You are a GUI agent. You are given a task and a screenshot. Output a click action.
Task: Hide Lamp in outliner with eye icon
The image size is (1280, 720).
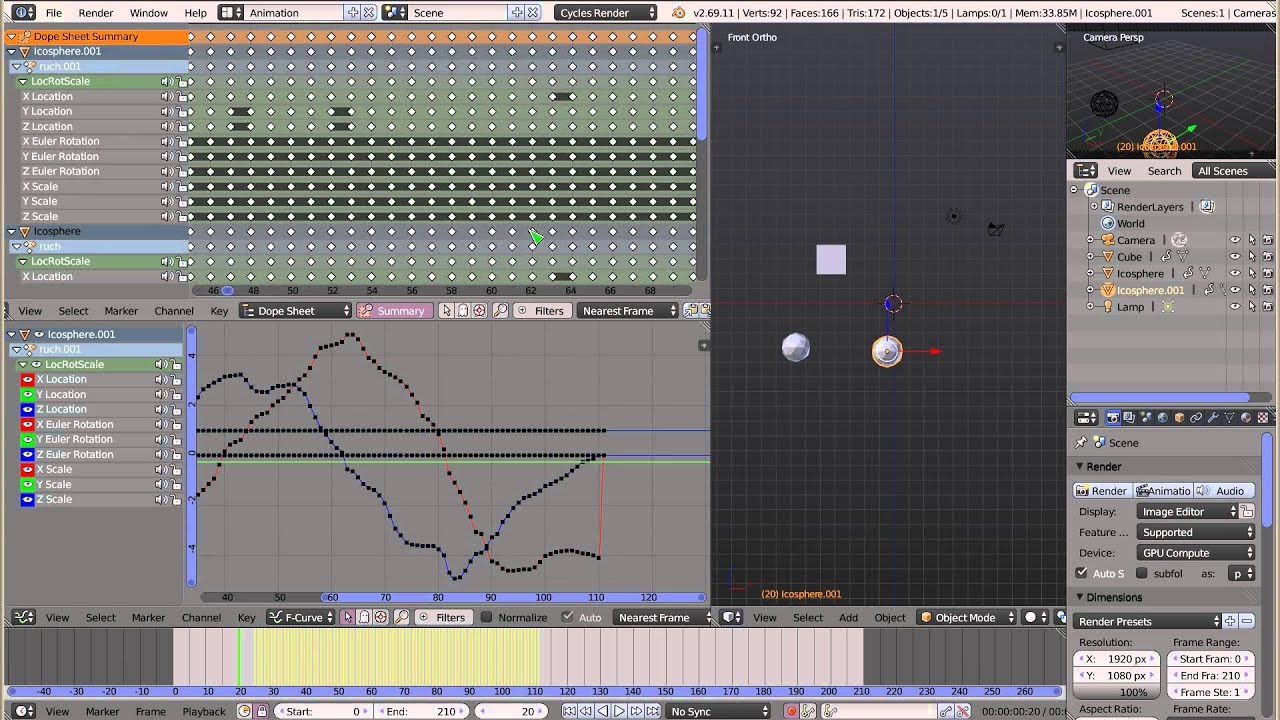(x=1235, y=307)
